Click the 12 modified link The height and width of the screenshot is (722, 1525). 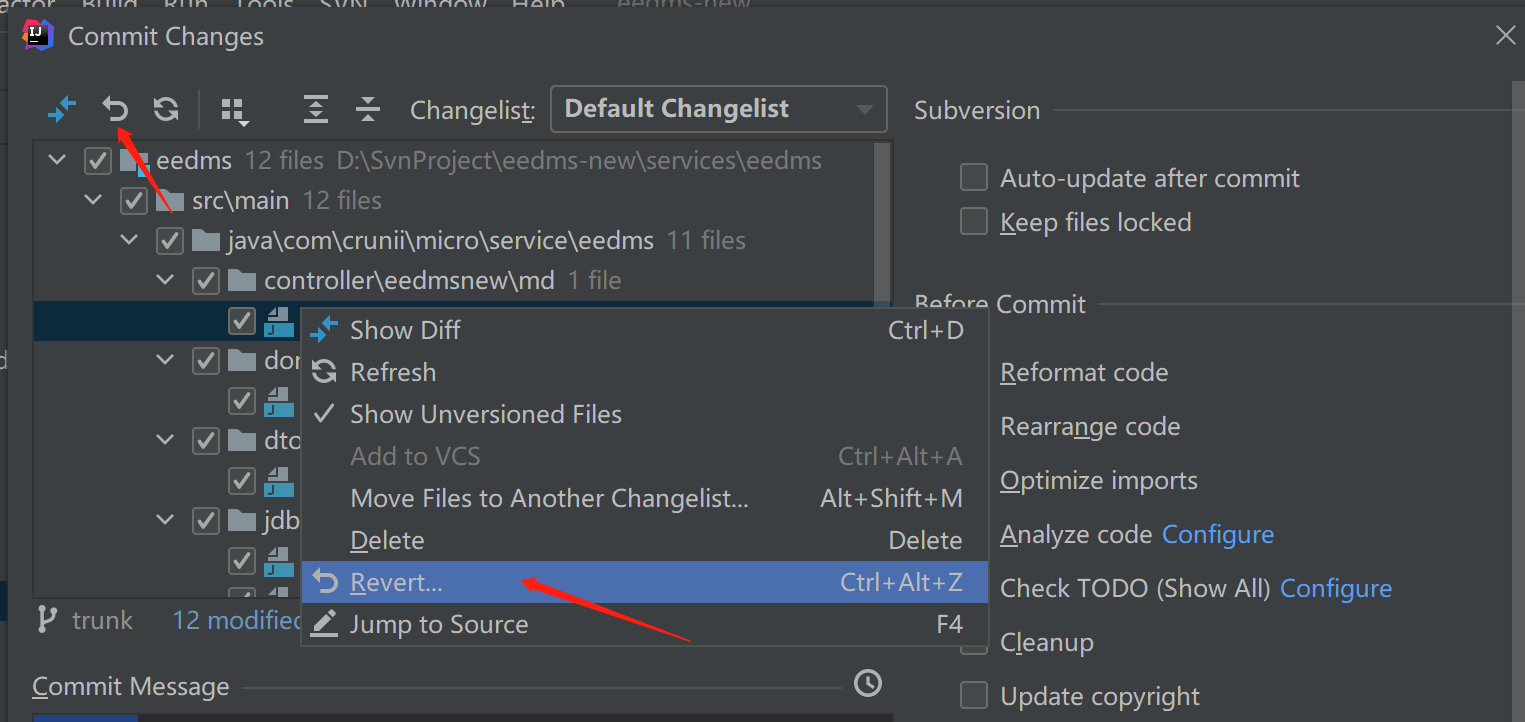(237, 621)
